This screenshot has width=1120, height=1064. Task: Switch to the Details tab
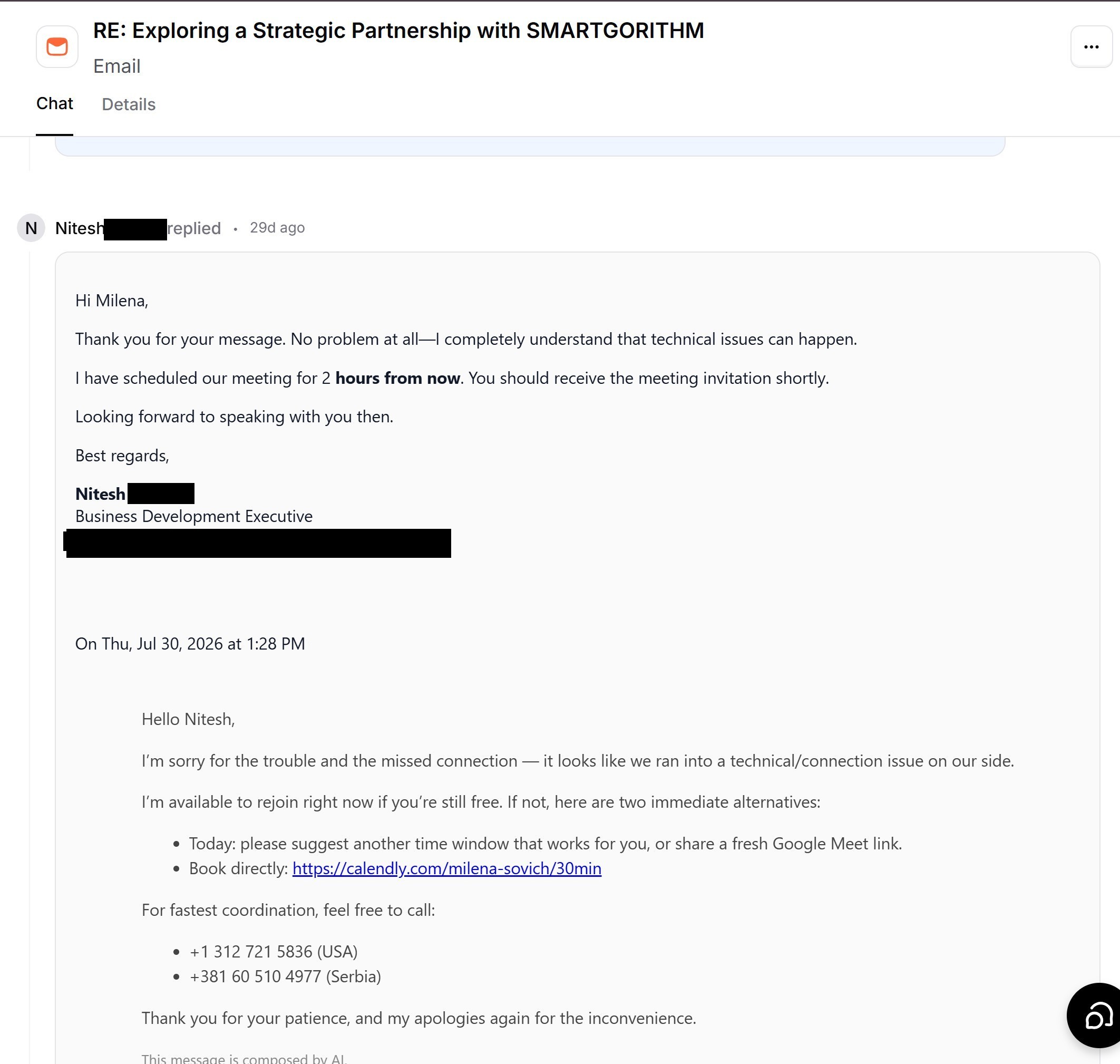129,104
